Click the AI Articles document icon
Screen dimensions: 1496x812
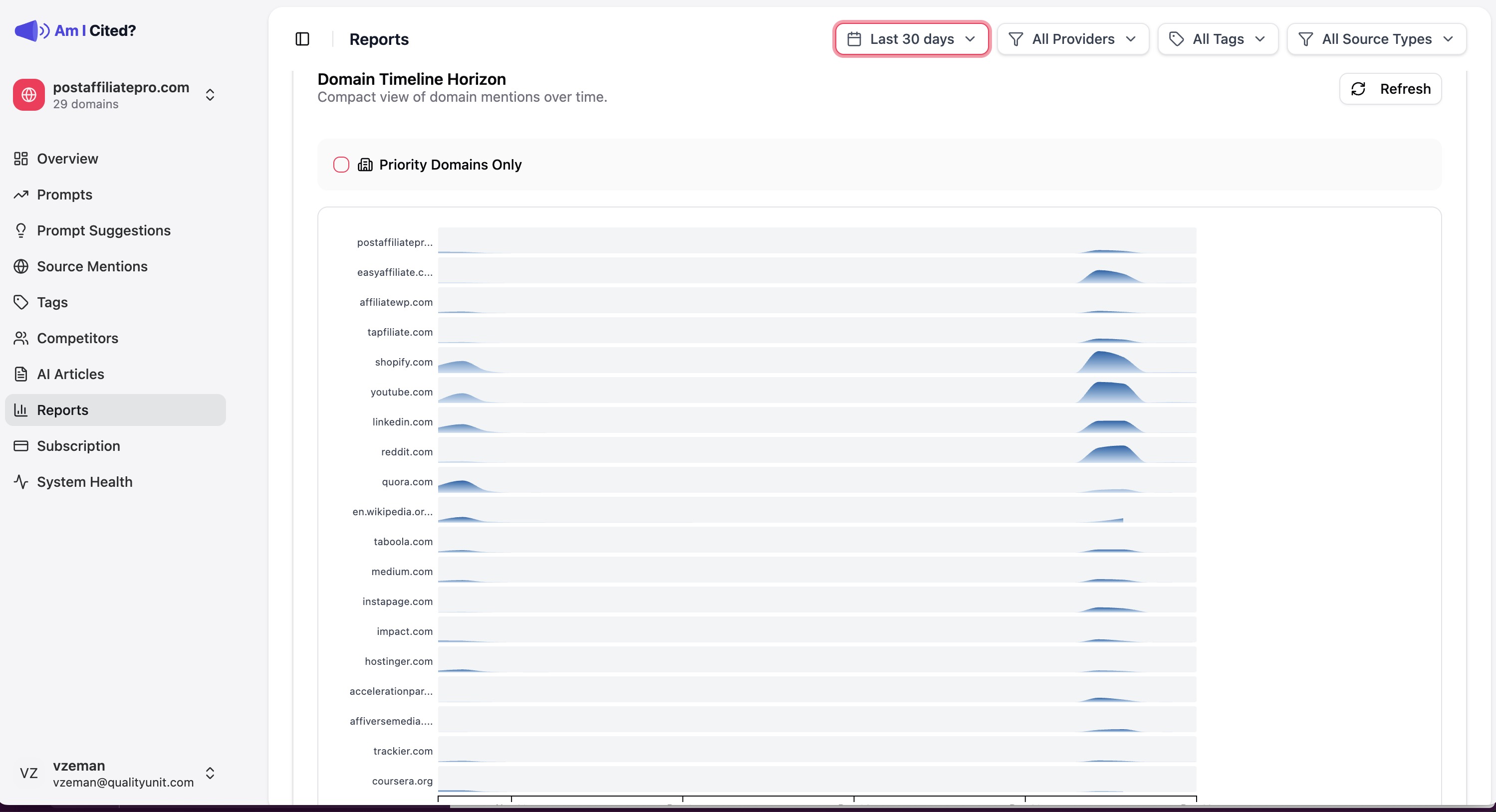click(x=21, y=374)
